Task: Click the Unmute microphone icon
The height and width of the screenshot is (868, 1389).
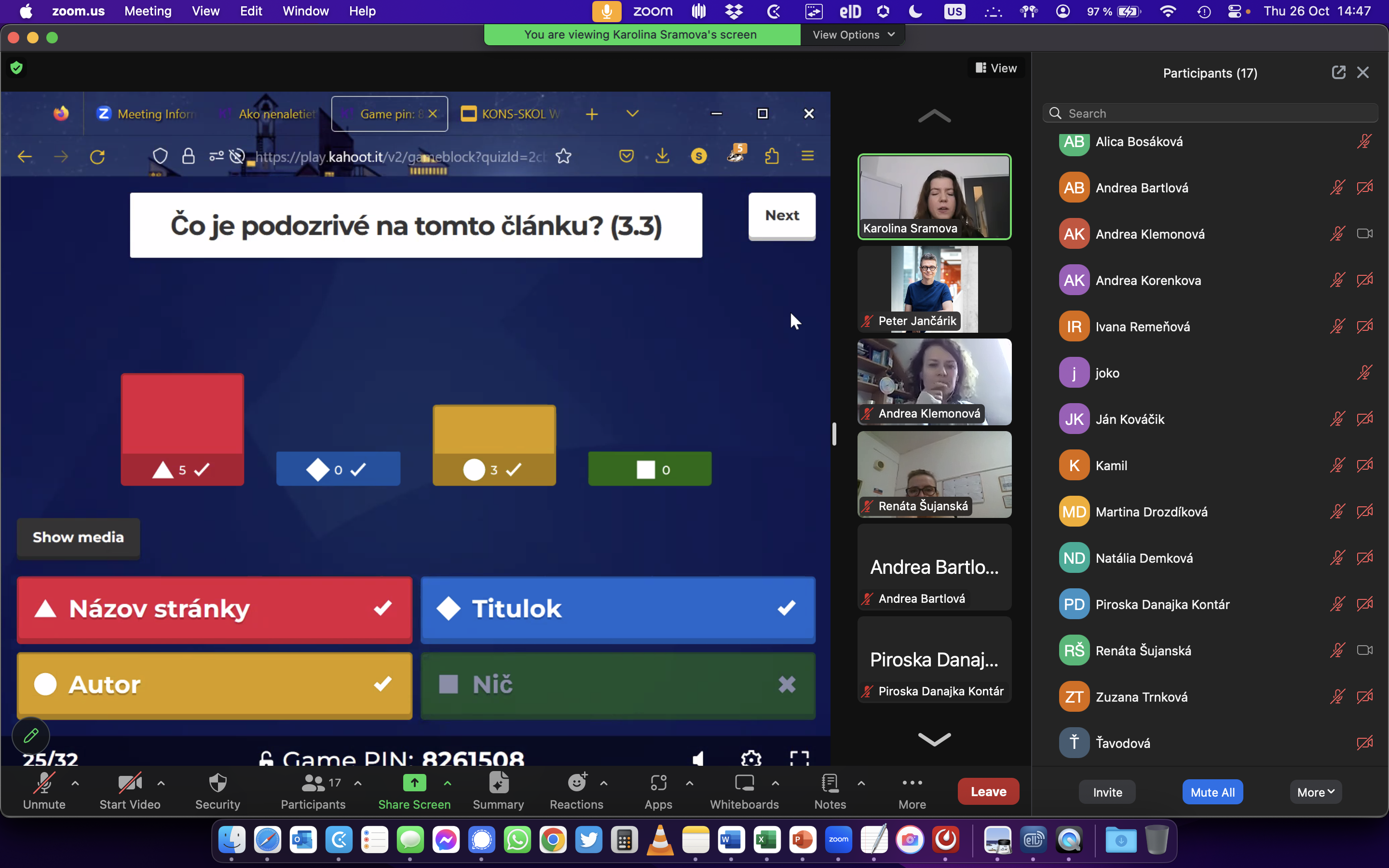Action: (43, 783)
